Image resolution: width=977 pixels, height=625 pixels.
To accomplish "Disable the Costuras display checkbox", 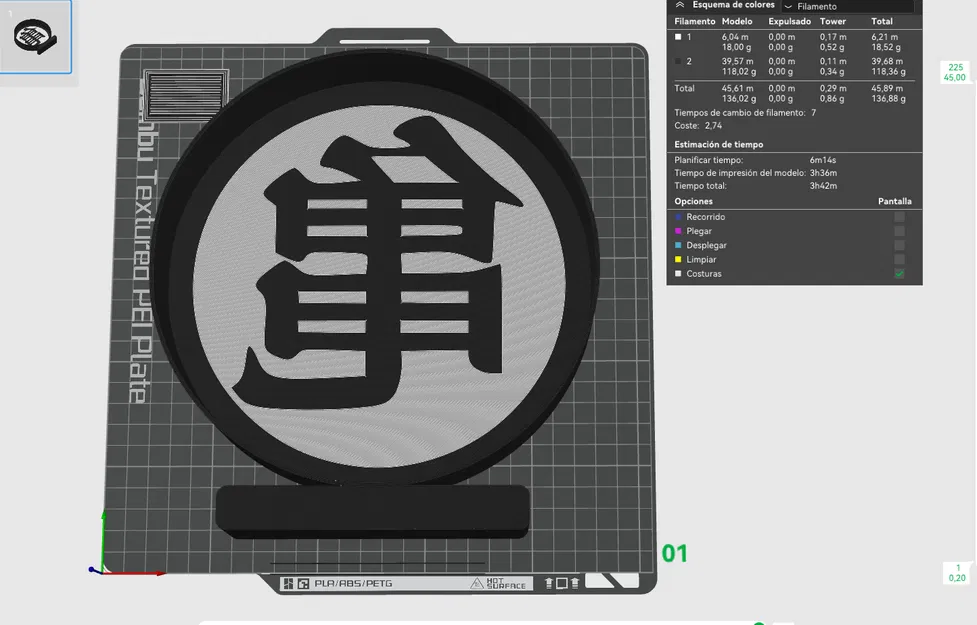I will 899,274.
